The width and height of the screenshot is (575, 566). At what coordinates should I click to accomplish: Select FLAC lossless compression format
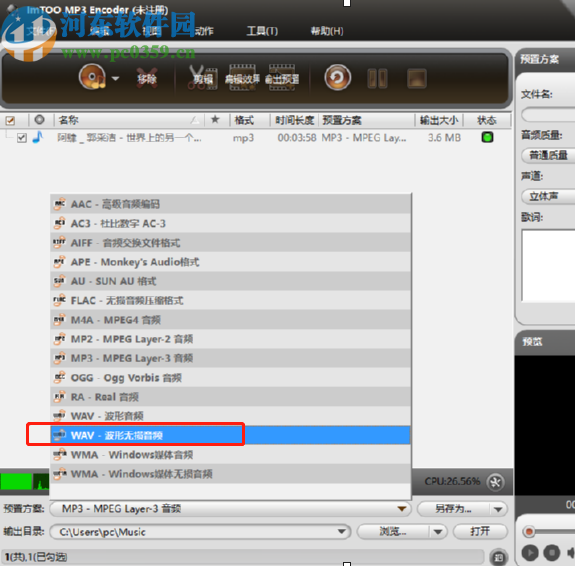230,300
